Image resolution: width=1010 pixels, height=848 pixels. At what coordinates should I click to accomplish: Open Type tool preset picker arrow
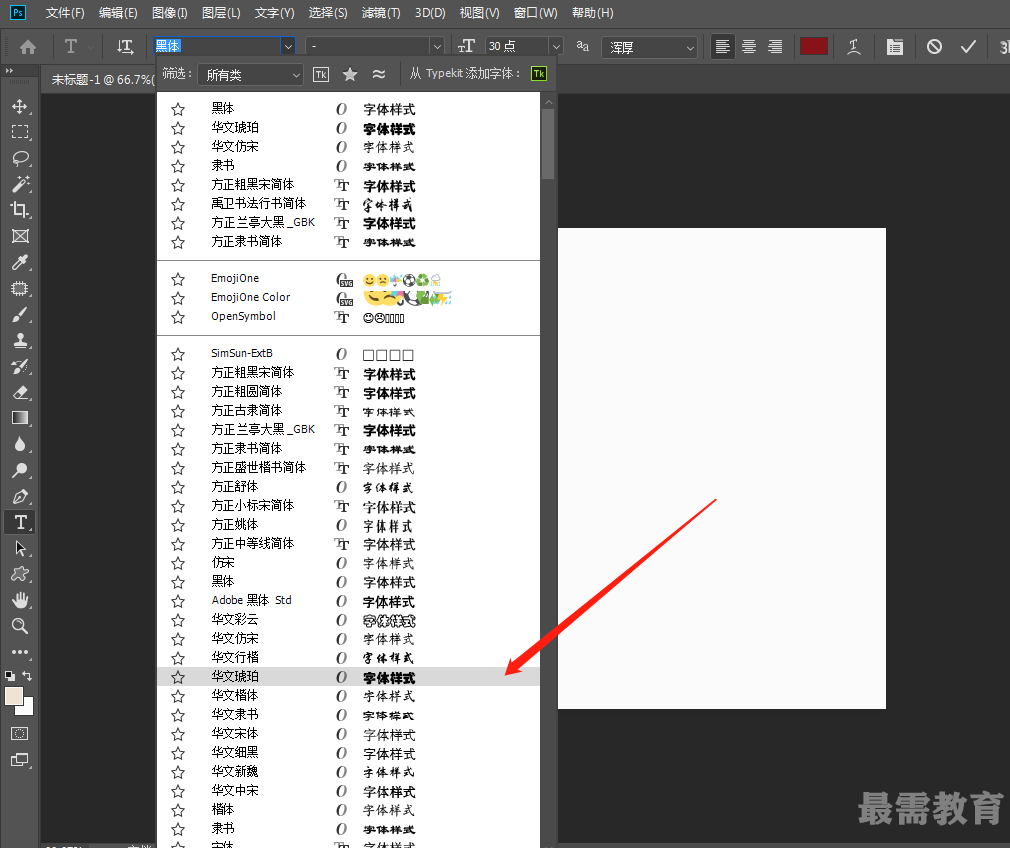[90, 46]
